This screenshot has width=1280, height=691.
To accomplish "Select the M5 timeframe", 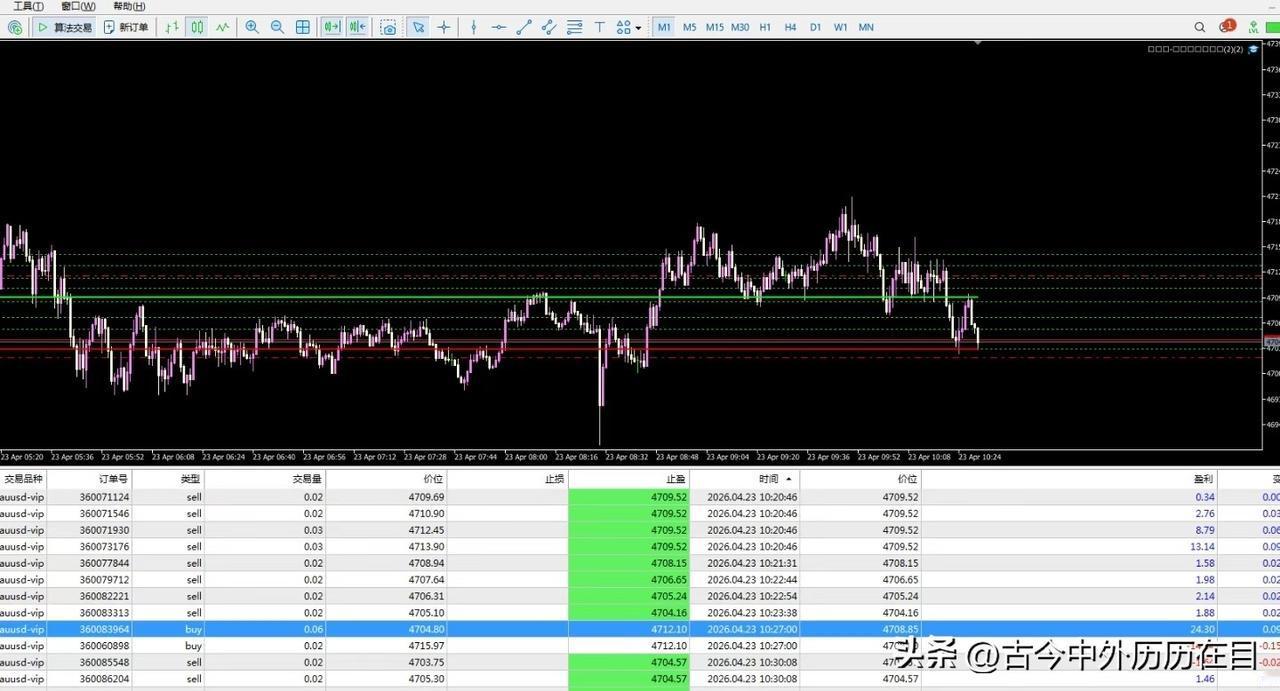I will click(689, 27).
